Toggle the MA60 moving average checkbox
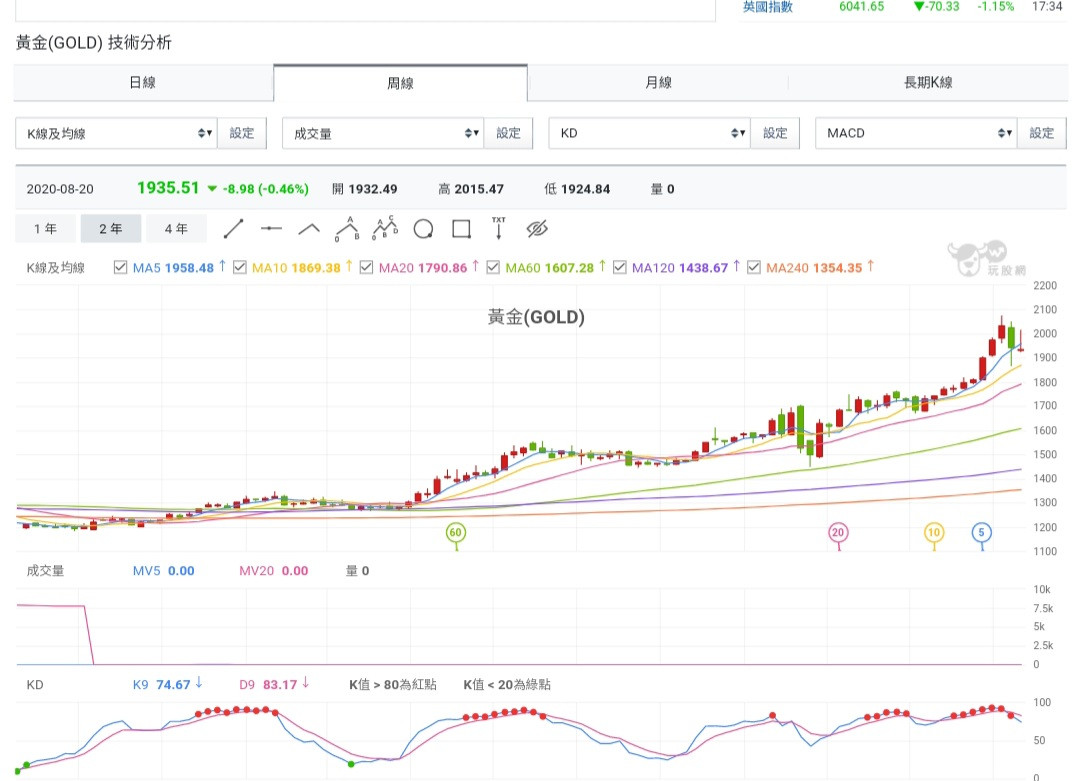This screenshot has width=1078, height=781. point(493,268)
